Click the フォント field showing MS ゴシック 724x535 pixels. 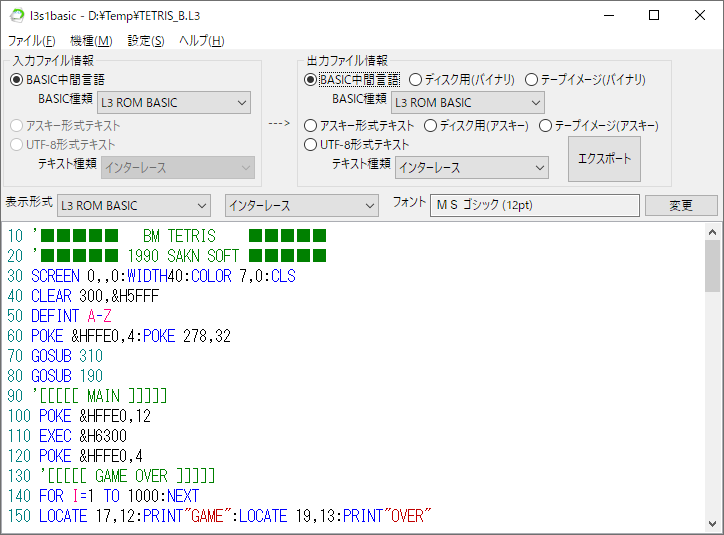(x=535, y=205)
